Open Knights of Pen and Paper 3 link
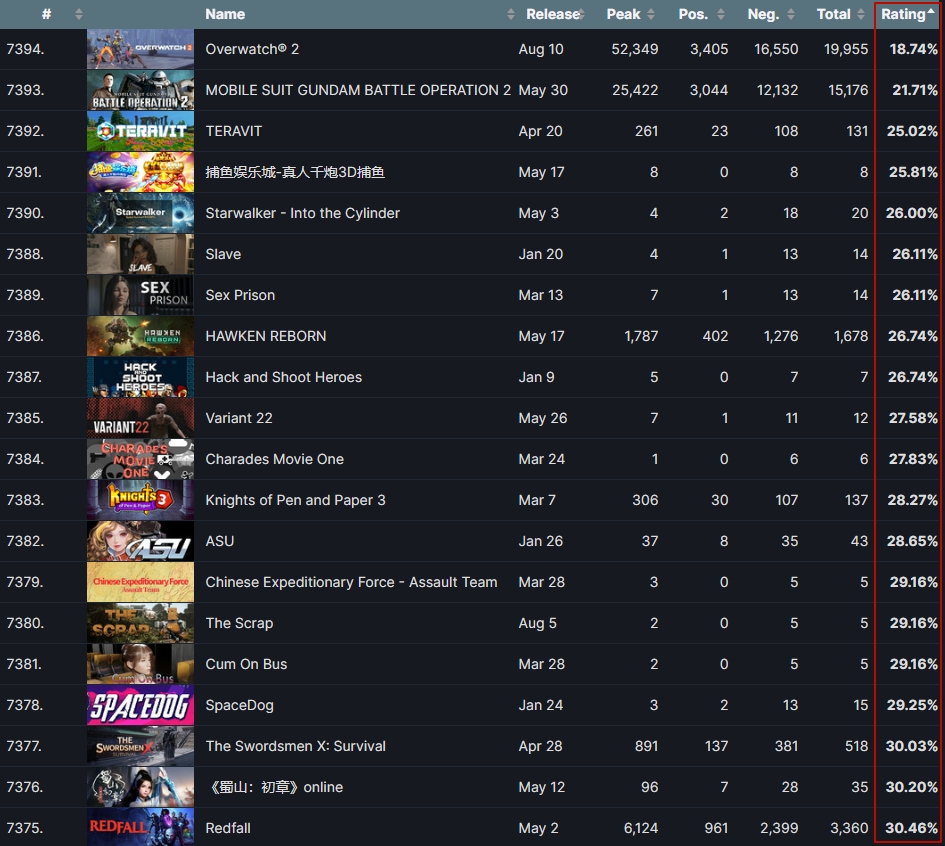The height and width of the screenshot is (846, 945). 295,500
